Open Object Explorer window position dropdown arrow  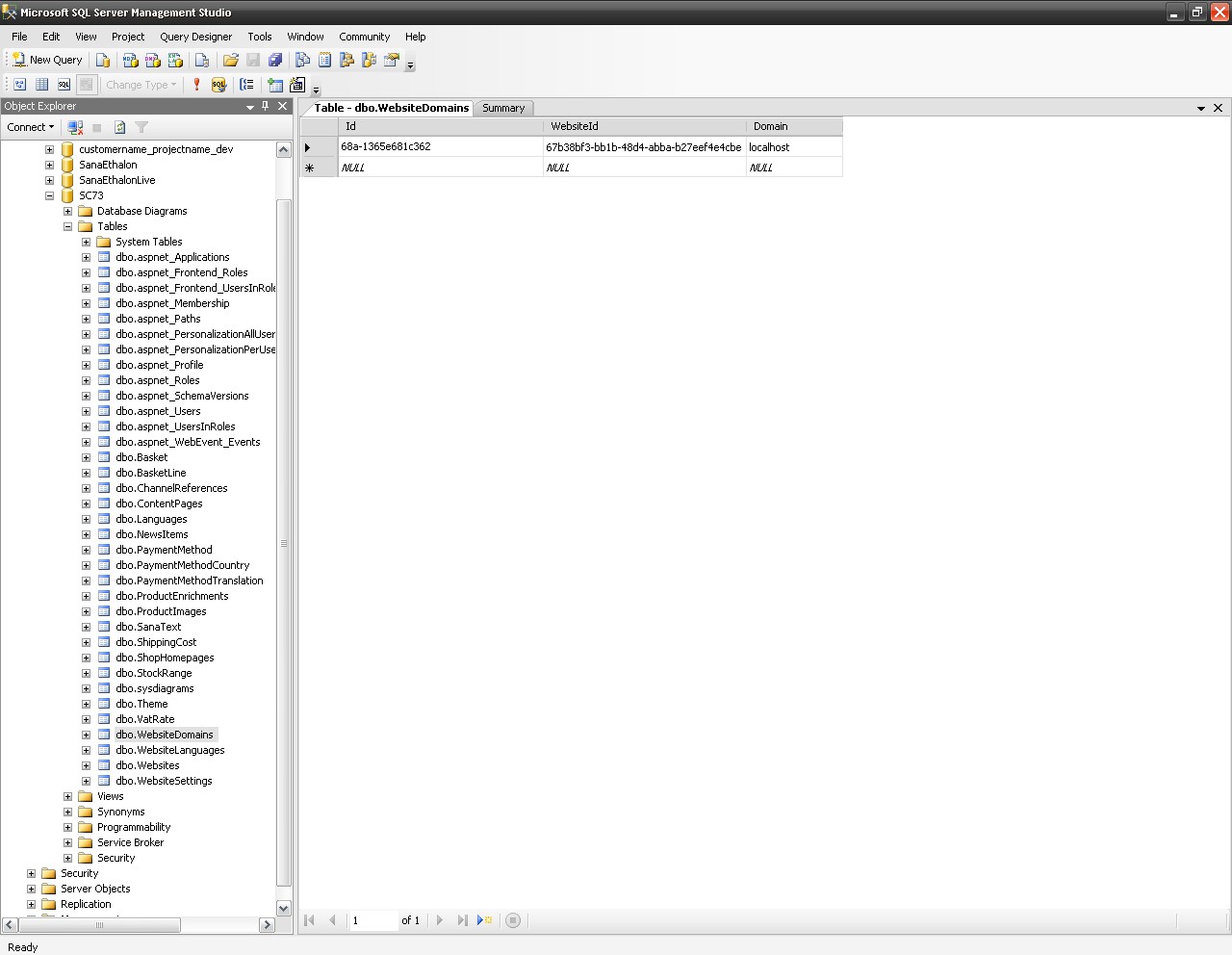coord(250,107)
